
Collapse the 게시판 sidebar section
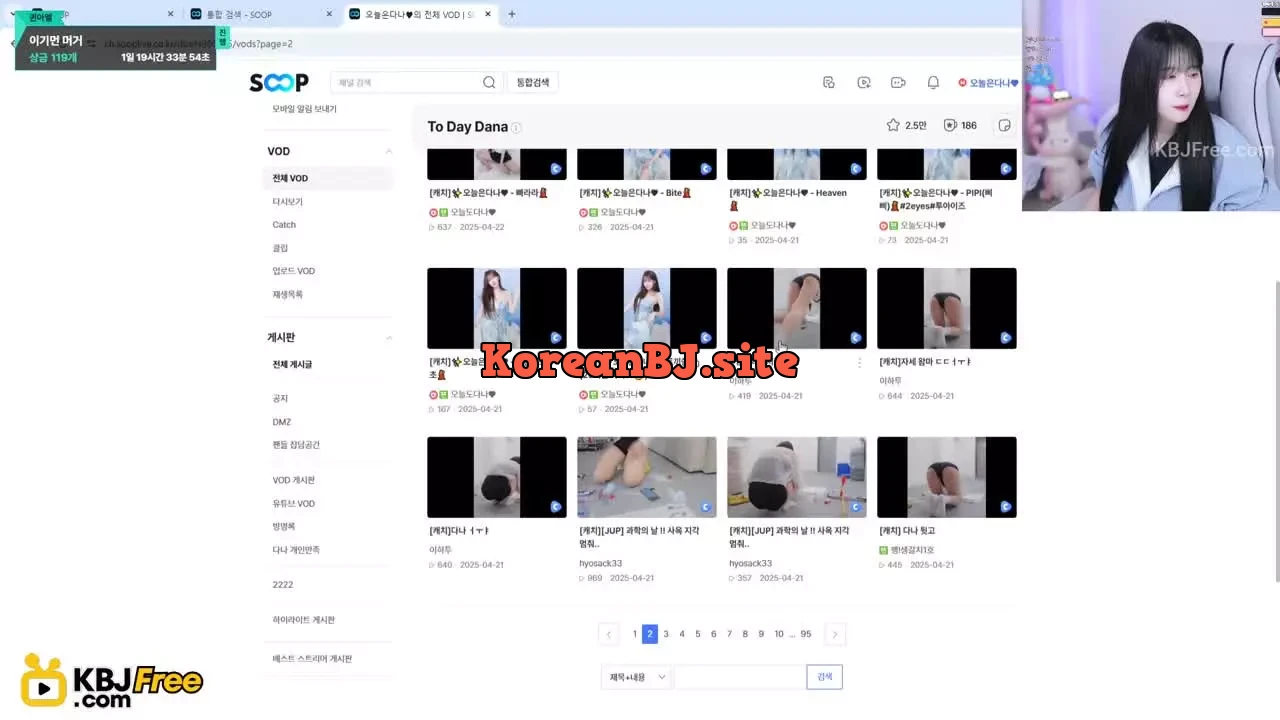coord(389,338)
